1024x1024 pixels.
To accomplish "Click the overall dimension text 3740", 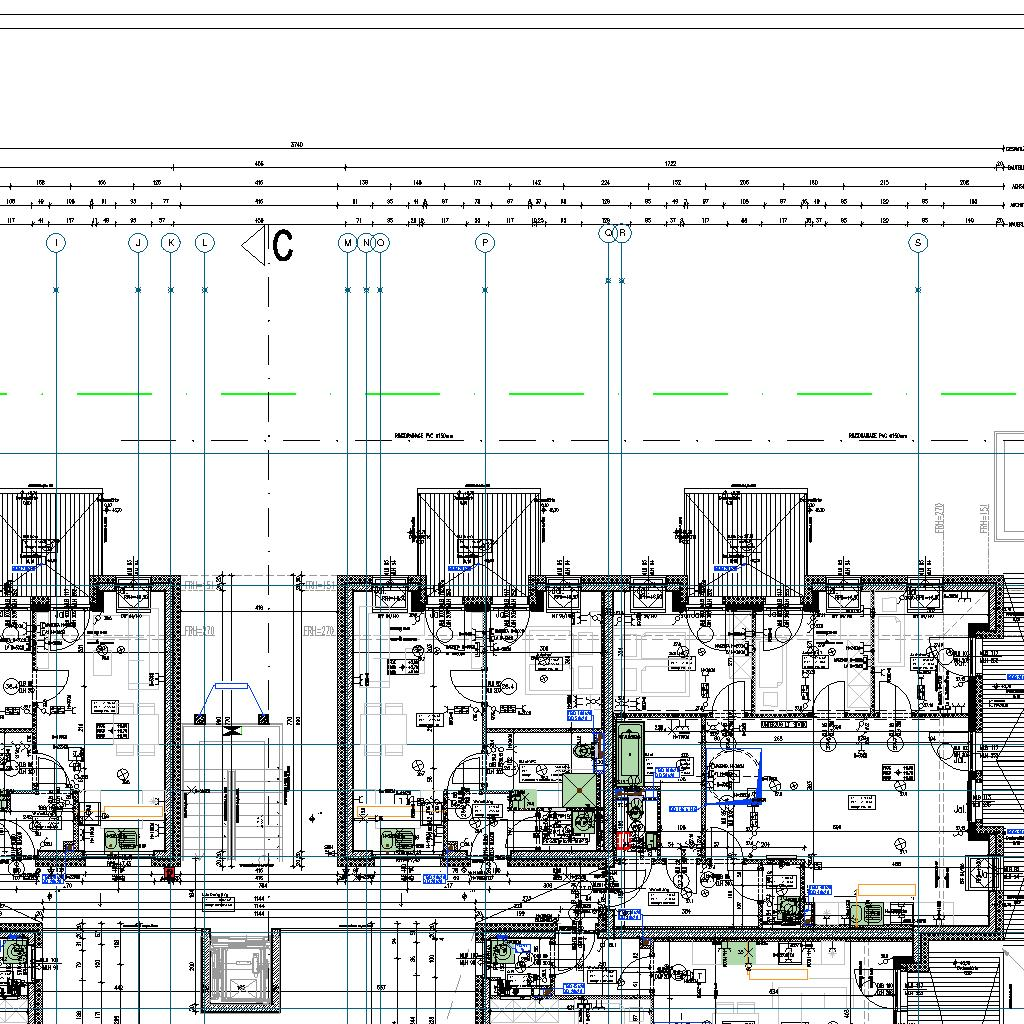I will click(x=296, y=146).
